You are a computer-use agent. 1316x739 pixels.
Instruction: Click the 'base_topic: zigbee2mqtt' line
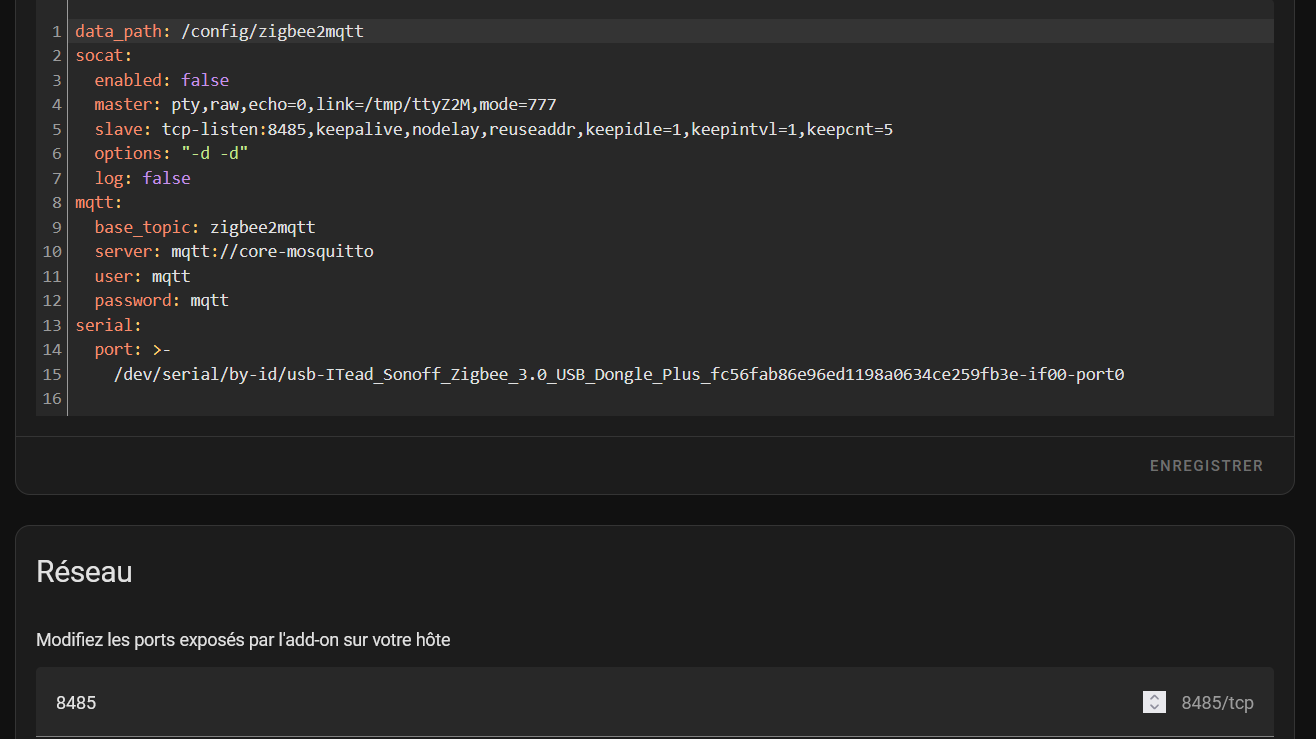205,227
